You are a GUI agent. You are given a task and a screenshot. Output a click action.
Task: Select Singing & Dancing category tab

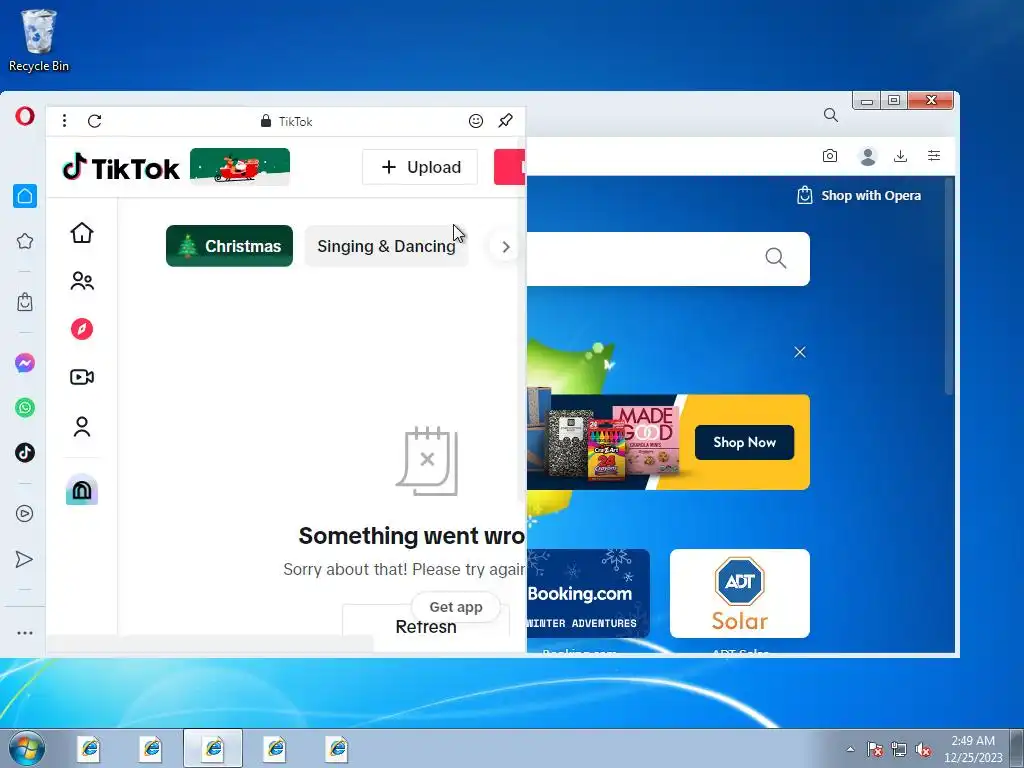coord(387,246)
